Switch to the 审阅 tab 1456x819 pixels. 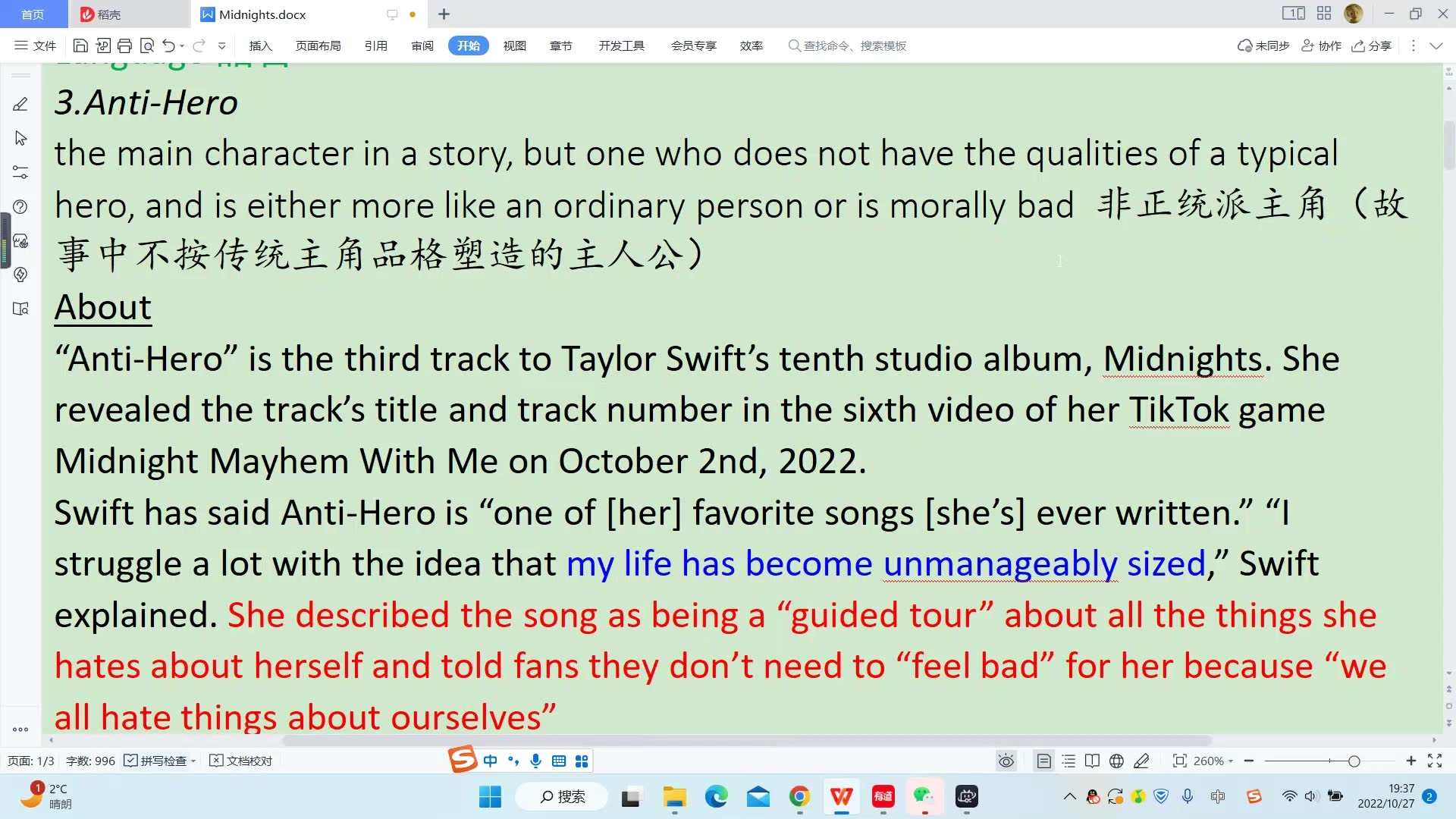pos(422,45)
